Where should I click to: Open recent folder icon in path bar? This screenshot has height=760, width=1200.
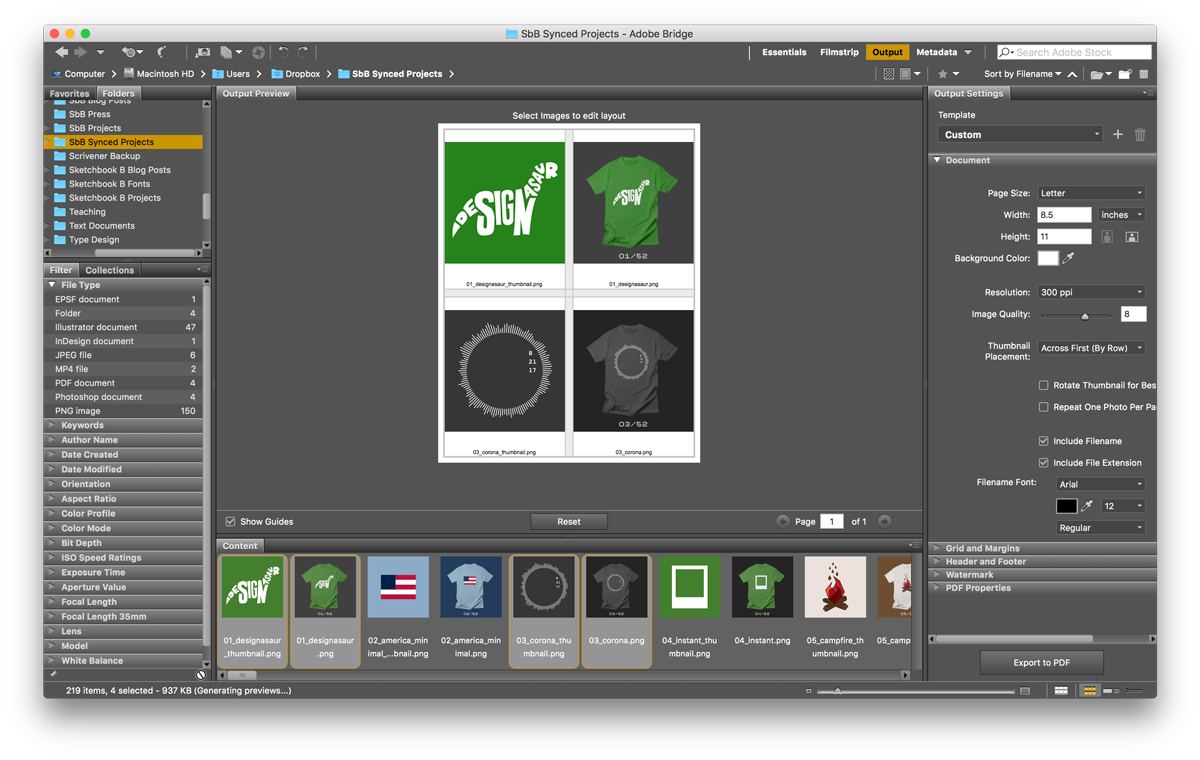[x=1100, y=74]
